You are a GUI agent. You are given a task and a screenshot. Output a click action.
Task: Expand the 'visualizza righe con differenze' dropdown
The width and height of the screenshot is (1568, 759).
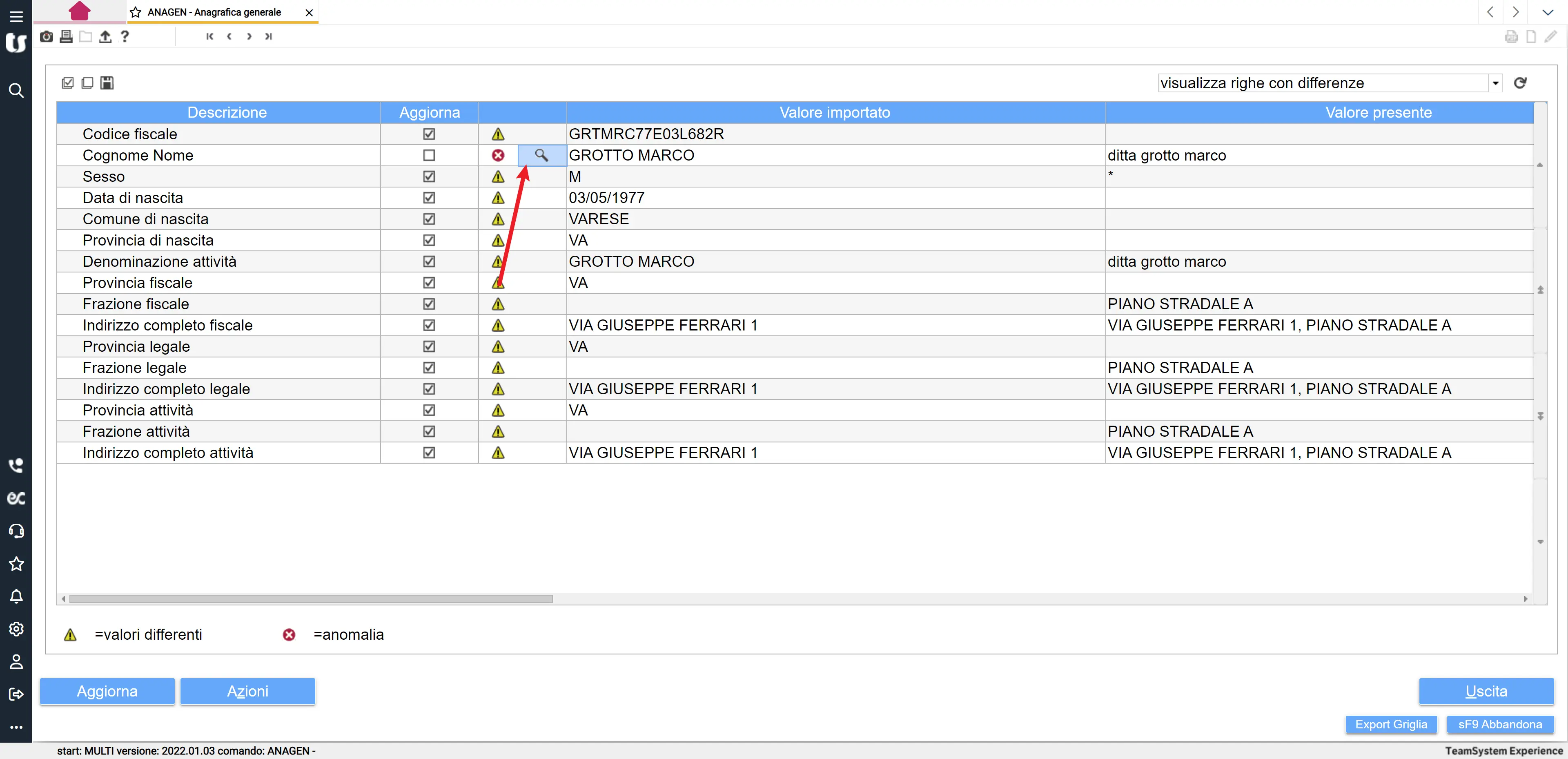pyautogui.click(x=1495, y=83)
